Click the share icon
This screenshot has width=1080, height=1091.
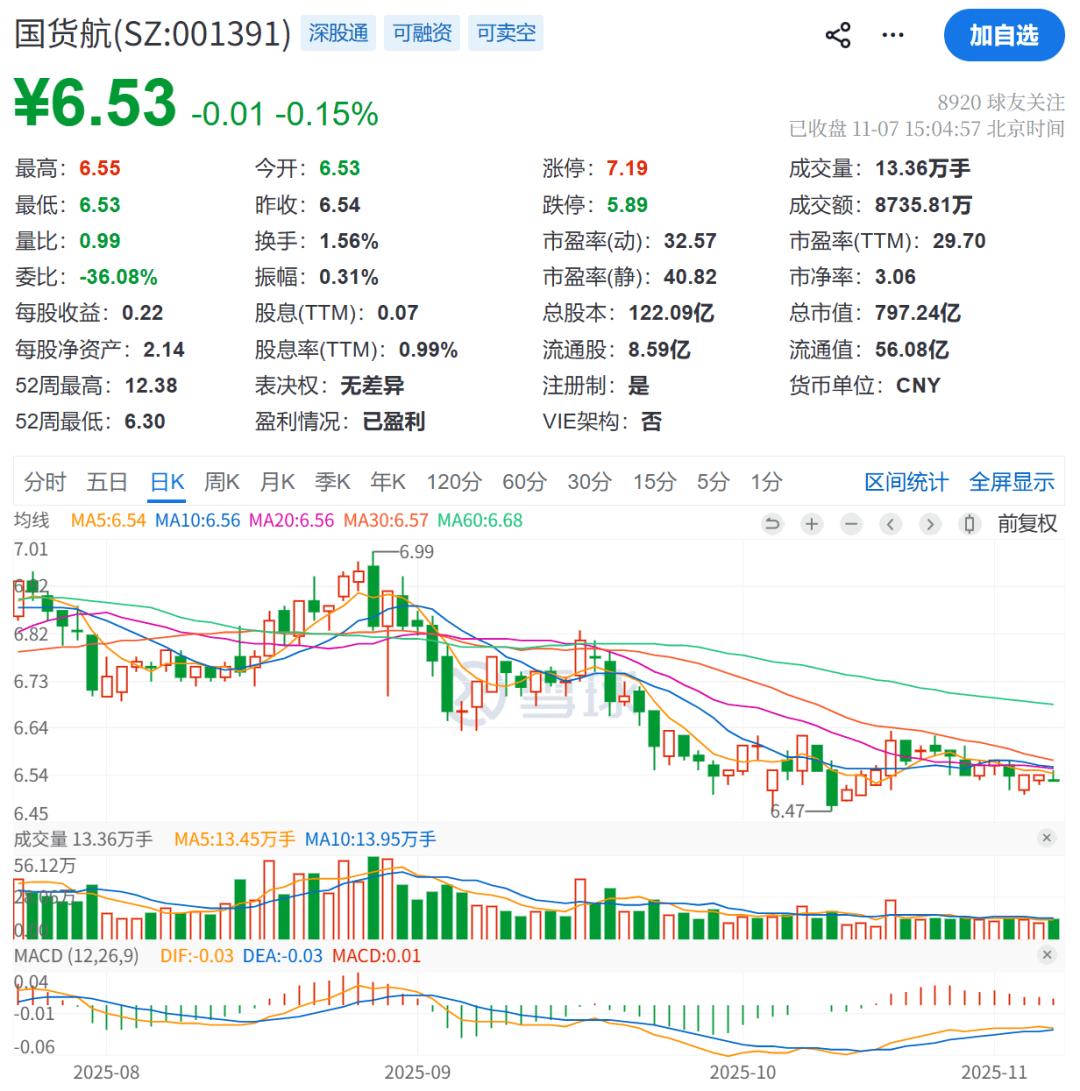pos(838,34)
